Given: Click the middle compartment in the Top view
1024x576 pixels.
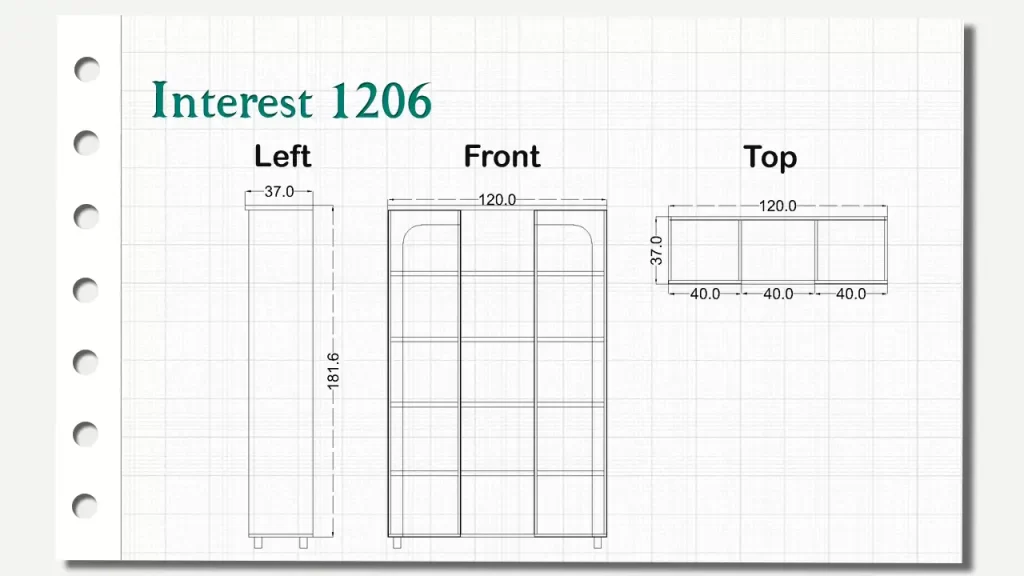Looking at the screenshot, I should click(778, 252).
